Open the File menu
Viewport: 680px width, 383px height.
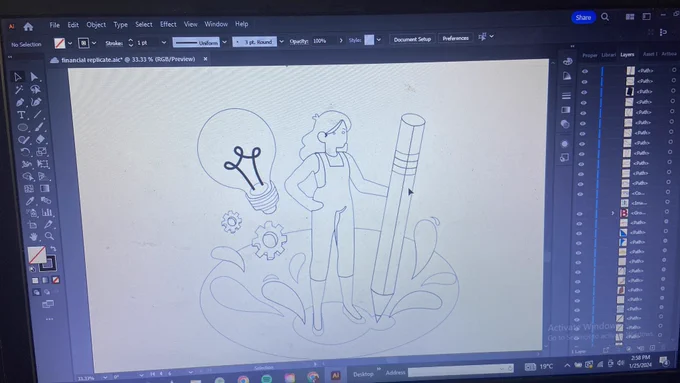(55, 25)
